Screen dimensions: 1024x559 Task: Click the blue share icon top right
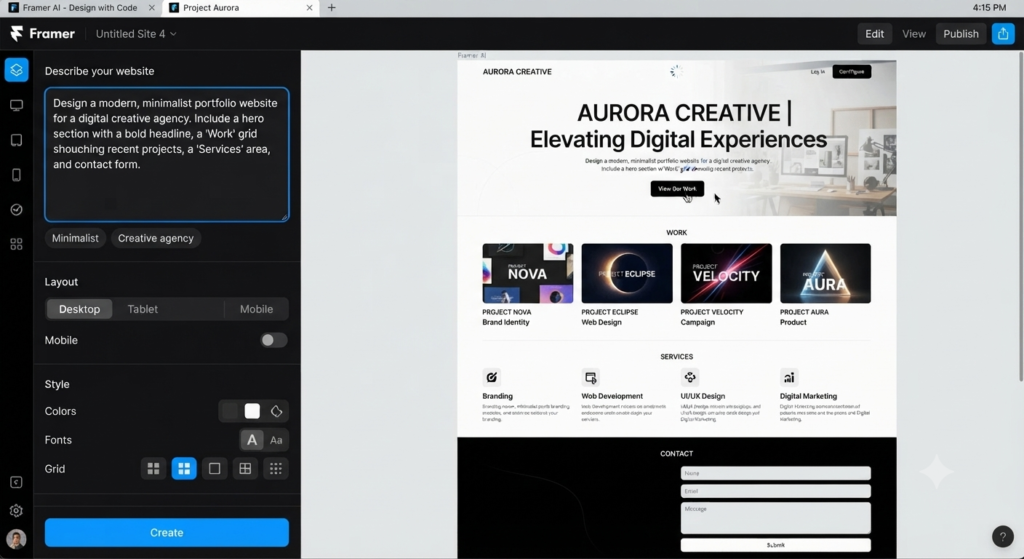(1003, 34)
